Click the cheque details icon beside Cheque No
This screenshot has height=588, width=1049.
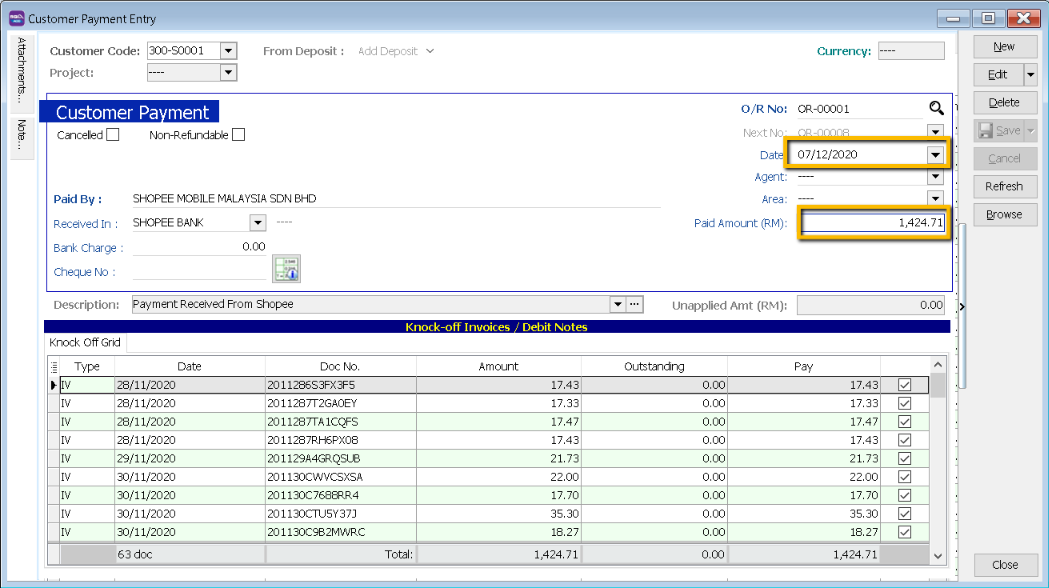pyautogui.click(x=287, y=268)
